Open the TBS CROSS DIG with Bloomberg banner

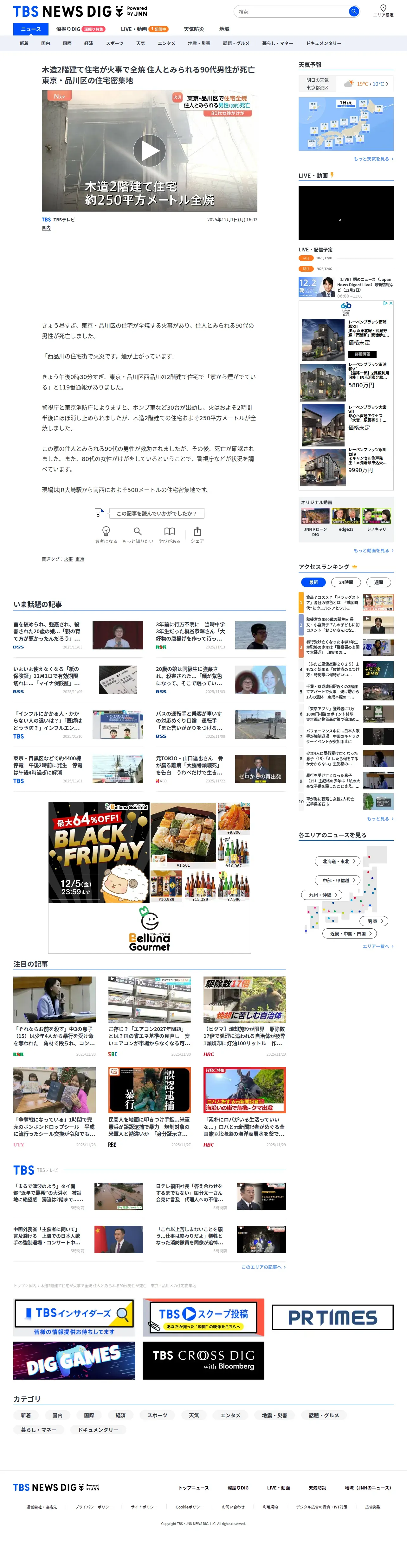203,1360
